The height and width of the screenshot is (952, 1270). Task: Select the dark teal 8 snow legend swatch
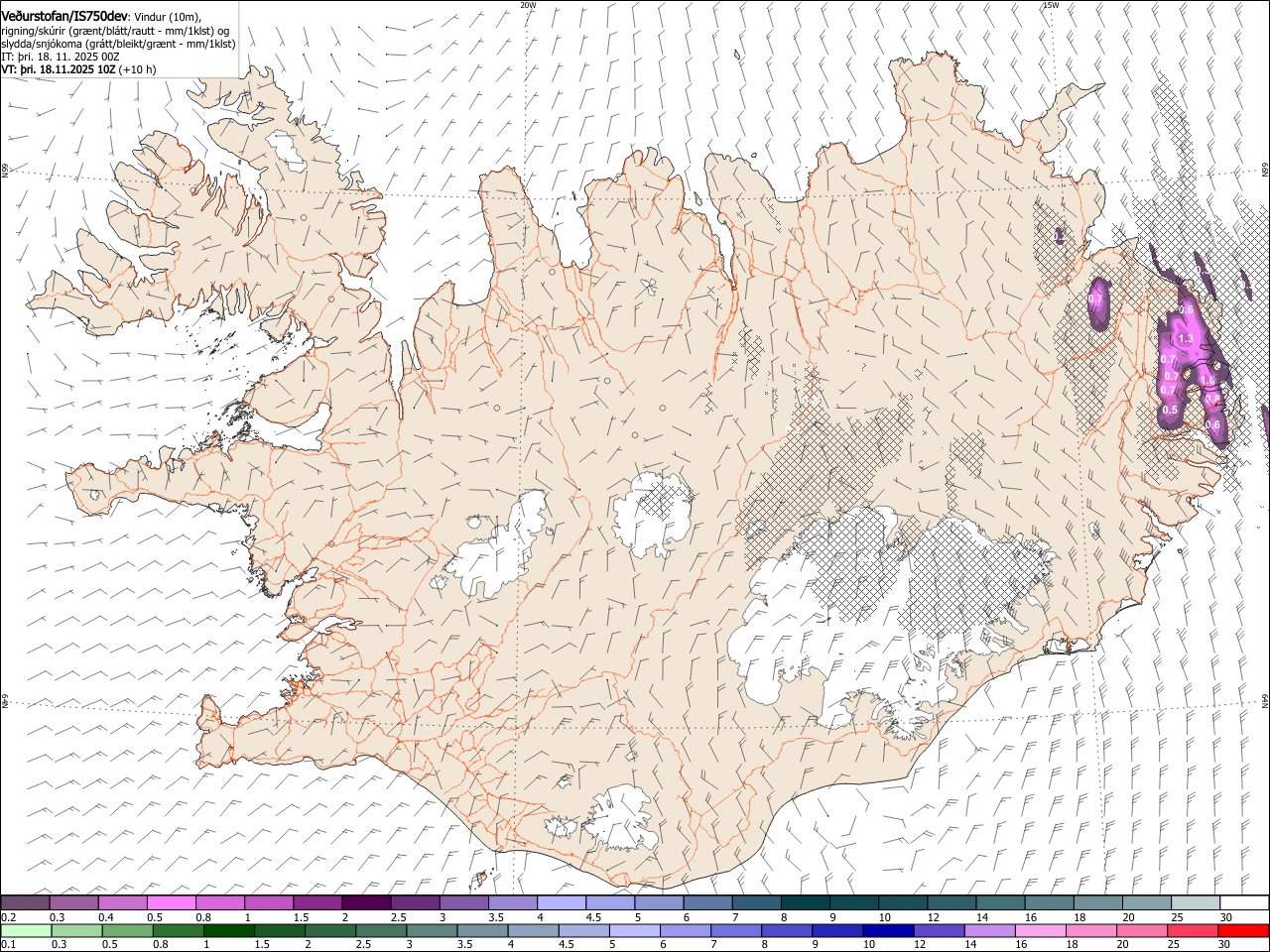click(806, 903)
